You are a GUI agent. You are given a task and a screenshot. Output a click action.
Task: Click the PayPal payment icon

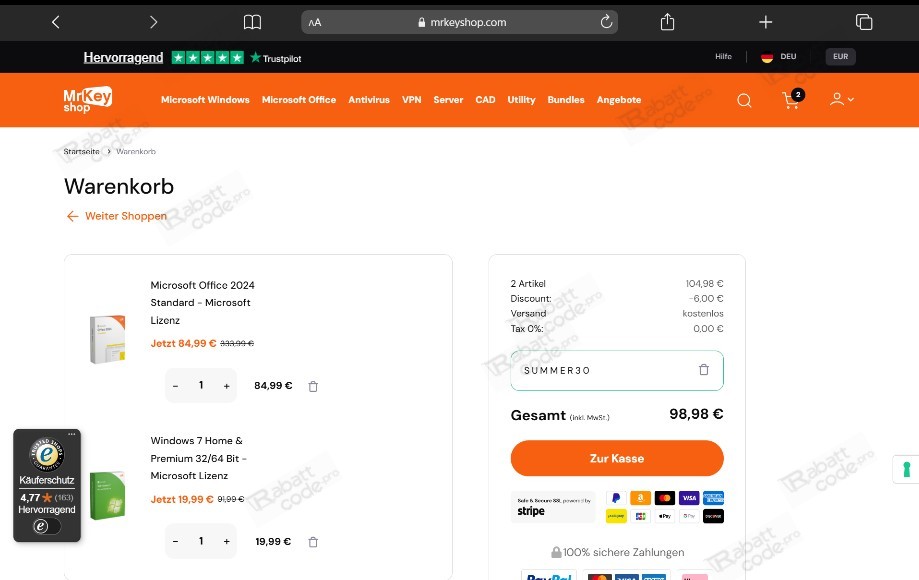click(615, 498)
